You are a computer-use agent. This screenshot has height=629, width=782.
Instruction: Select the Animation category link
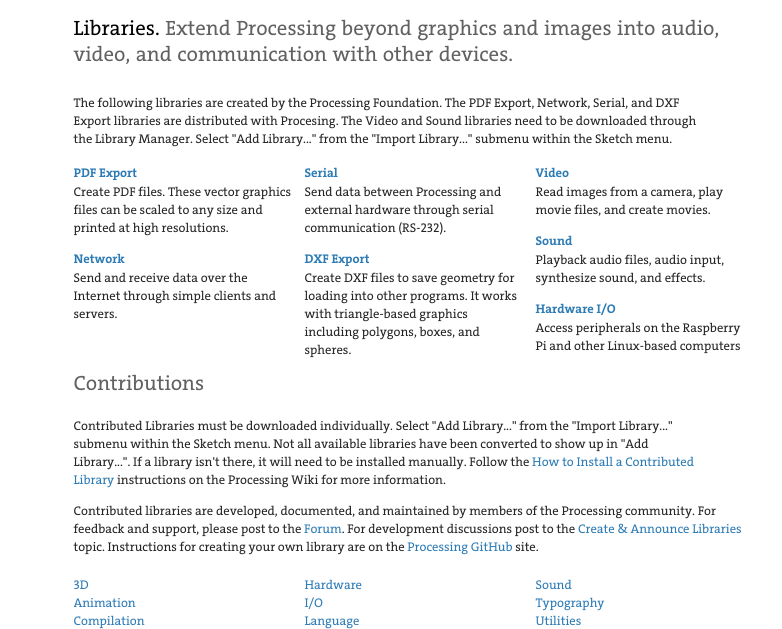pos(104,603)
